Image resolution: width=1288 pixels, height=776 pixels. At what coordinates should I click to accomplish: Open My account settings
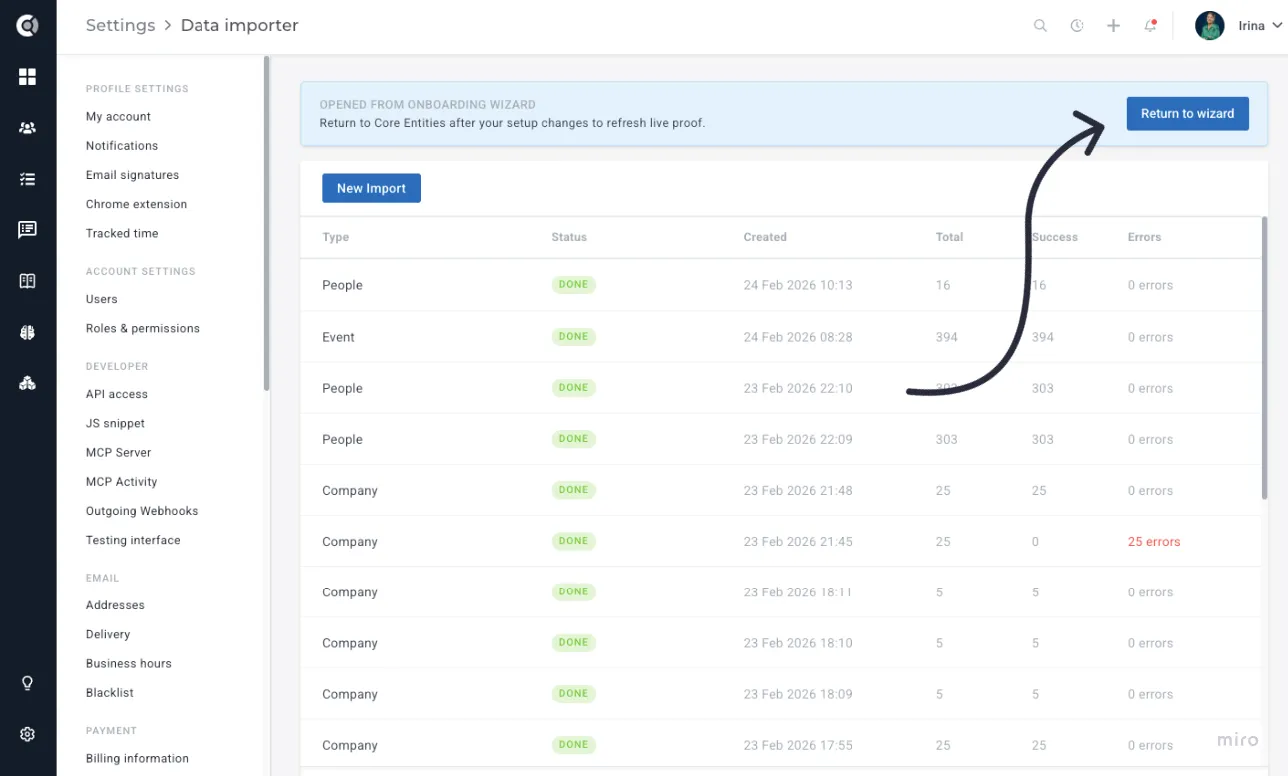(118, 117)
